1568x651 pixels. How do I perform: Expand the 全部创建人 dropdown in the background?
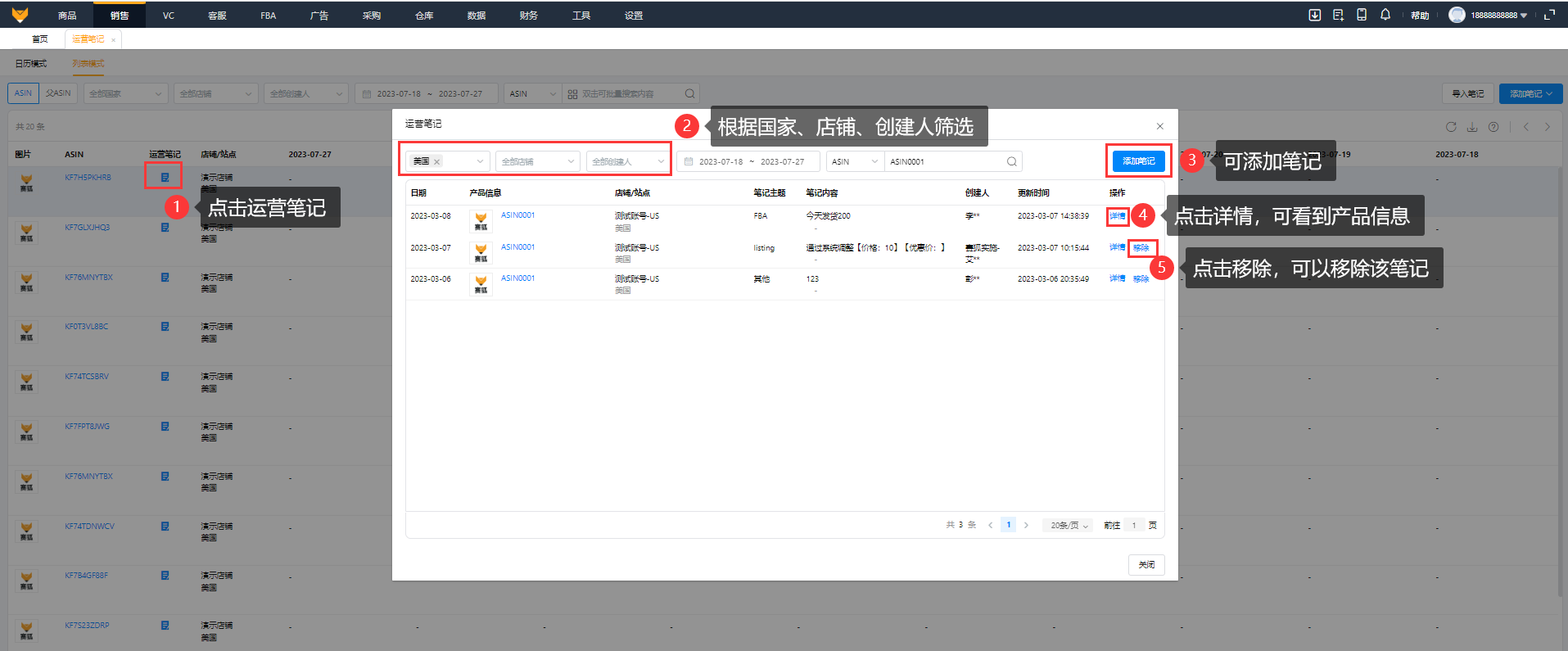[306, 93]
